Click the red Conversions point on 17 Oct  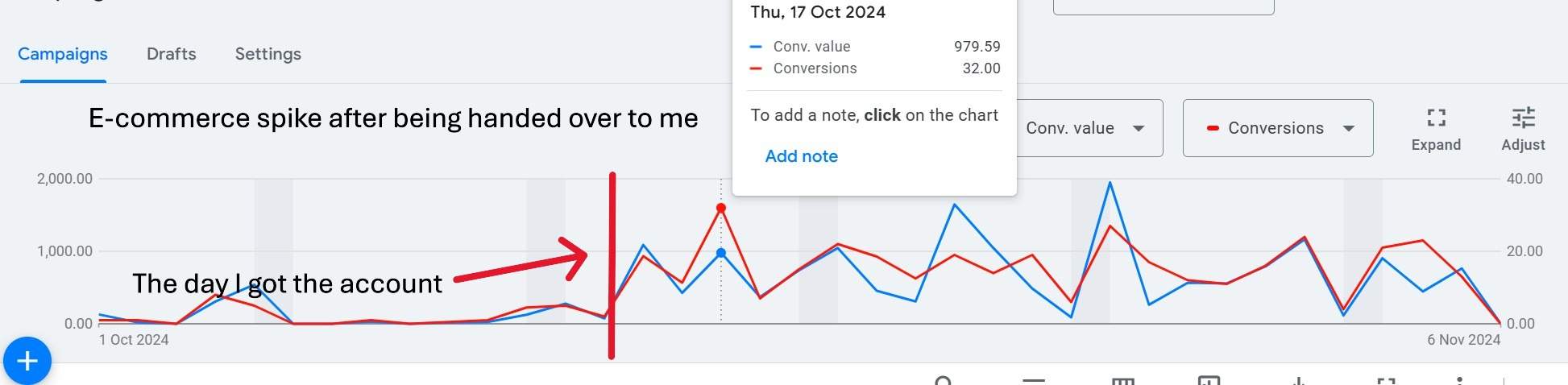click(721, 209)
